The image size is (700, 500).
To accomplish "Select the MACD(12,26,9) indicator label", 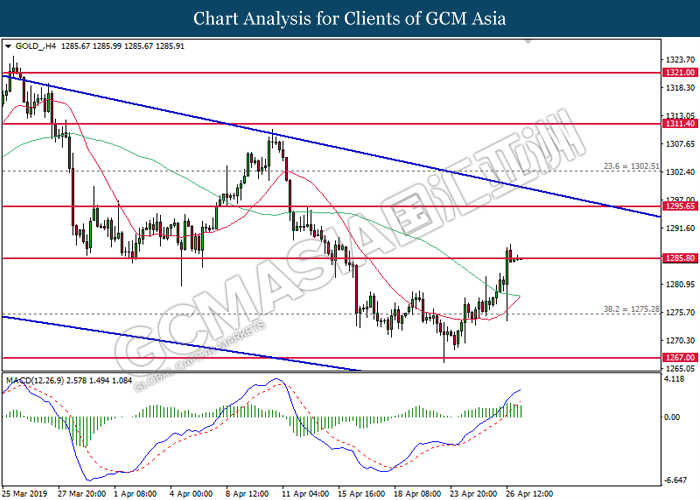I will pos(35,381).
